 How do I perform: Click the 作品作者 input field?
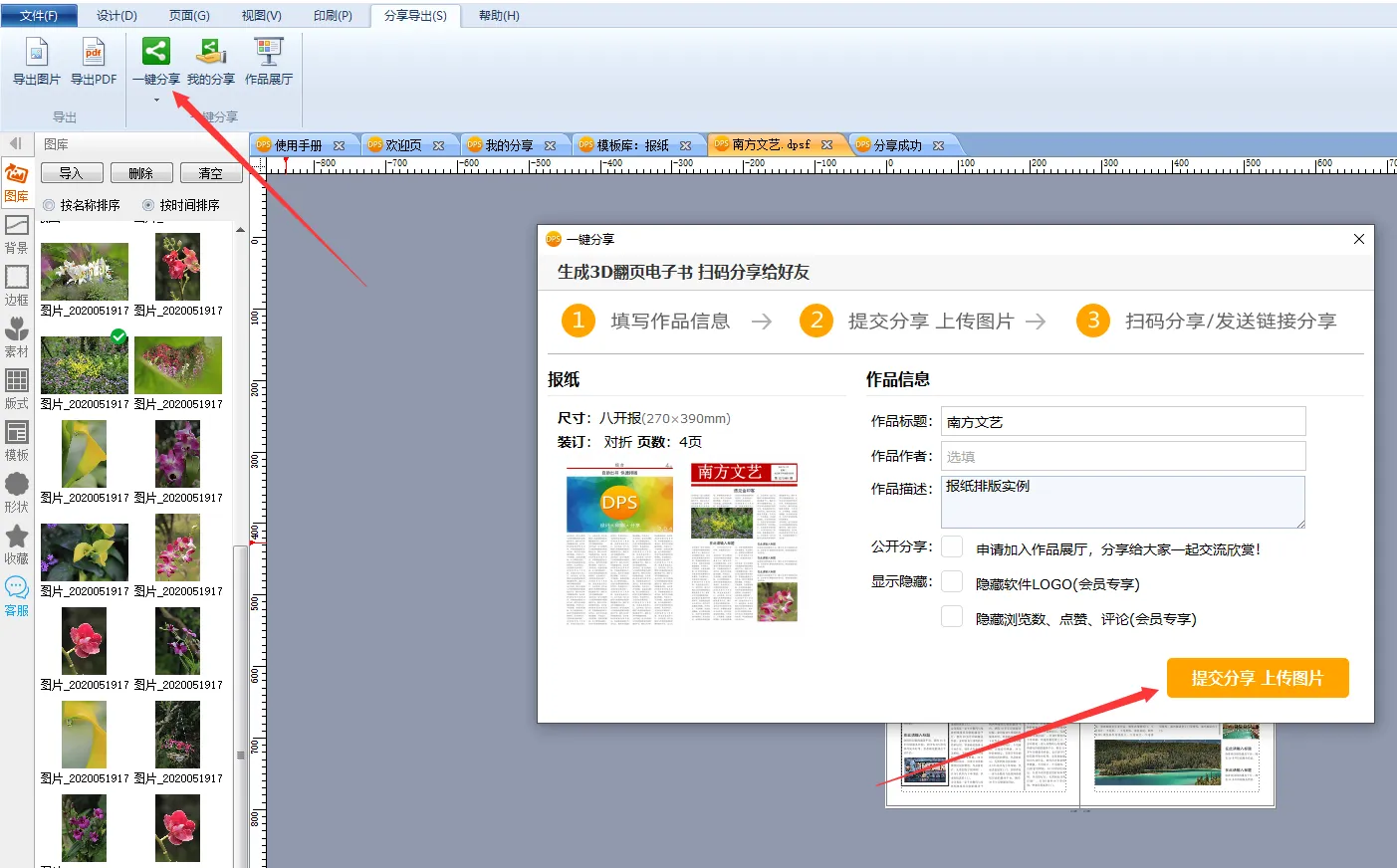(x=1122, y=456)
